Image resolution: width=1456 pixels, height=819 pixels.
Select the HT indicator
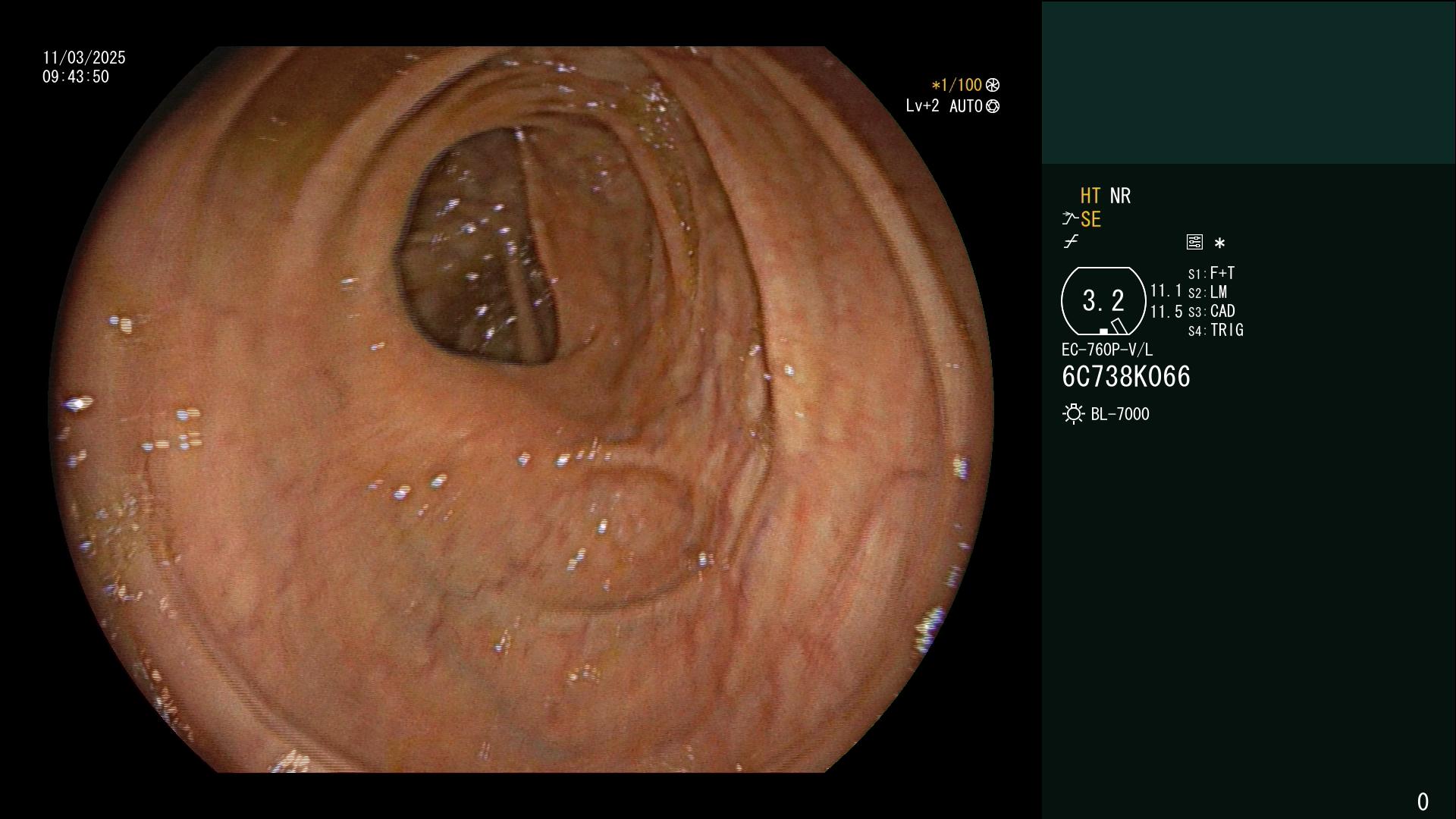click(1090, 196)
